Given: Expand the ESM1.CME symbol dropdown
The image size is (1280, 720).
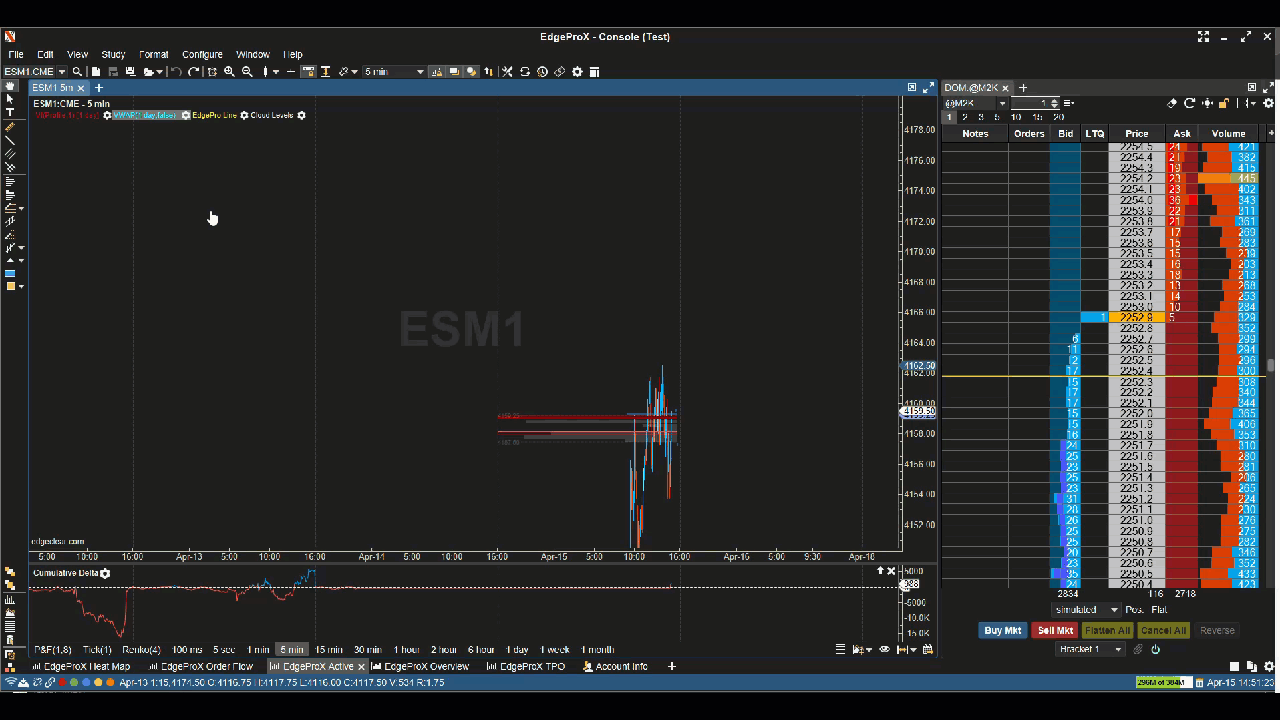Looking at the screenshot, I should (x=62, y=72).
